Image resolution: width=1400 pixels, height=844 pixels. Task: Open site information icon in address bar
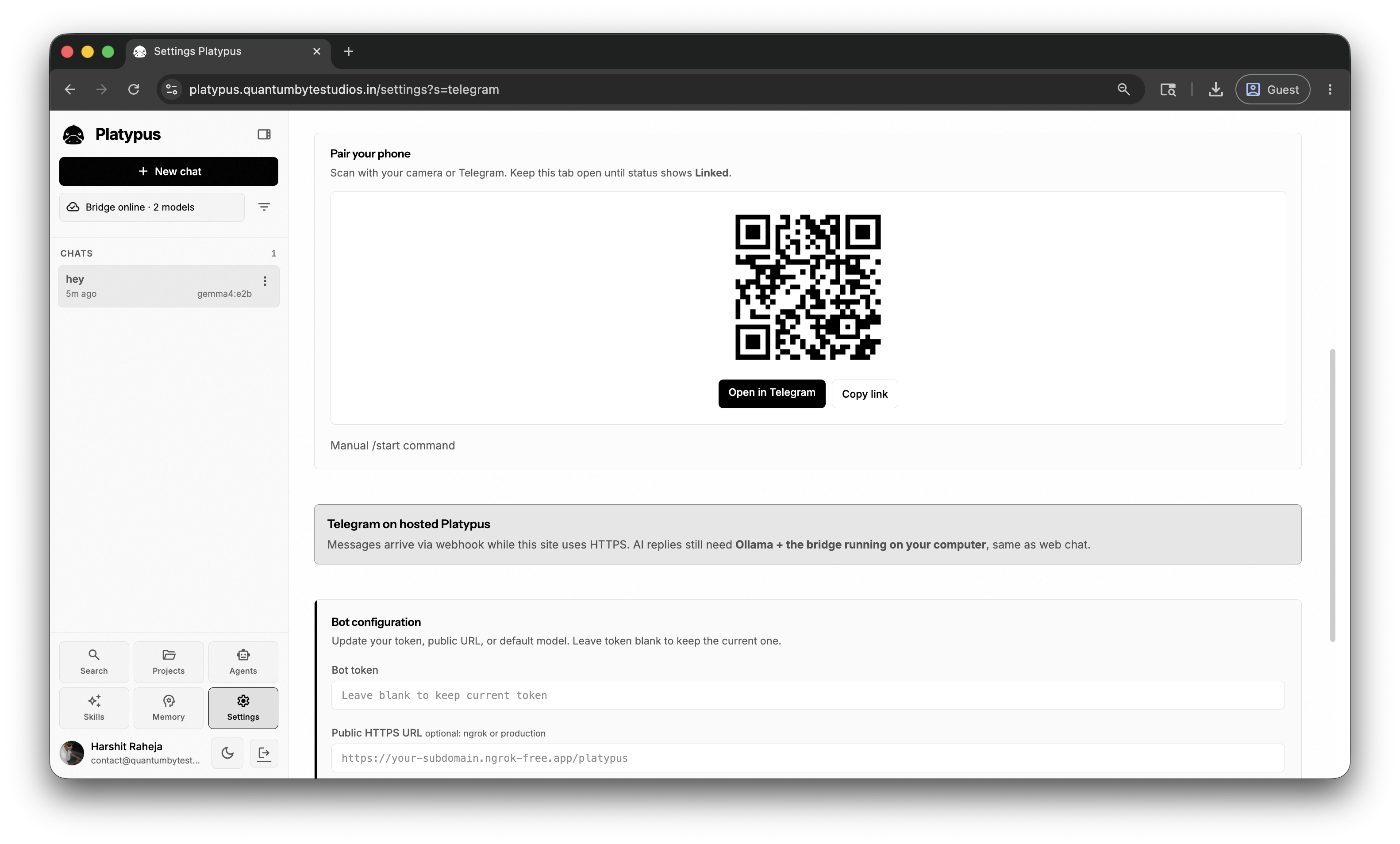(x=172, y=89)
